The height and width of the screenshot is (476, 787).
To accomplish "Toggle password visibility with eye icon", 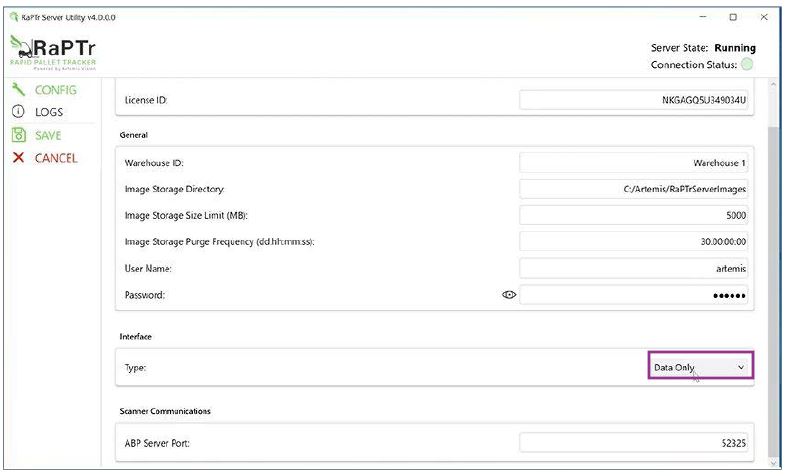I will 509,295.
